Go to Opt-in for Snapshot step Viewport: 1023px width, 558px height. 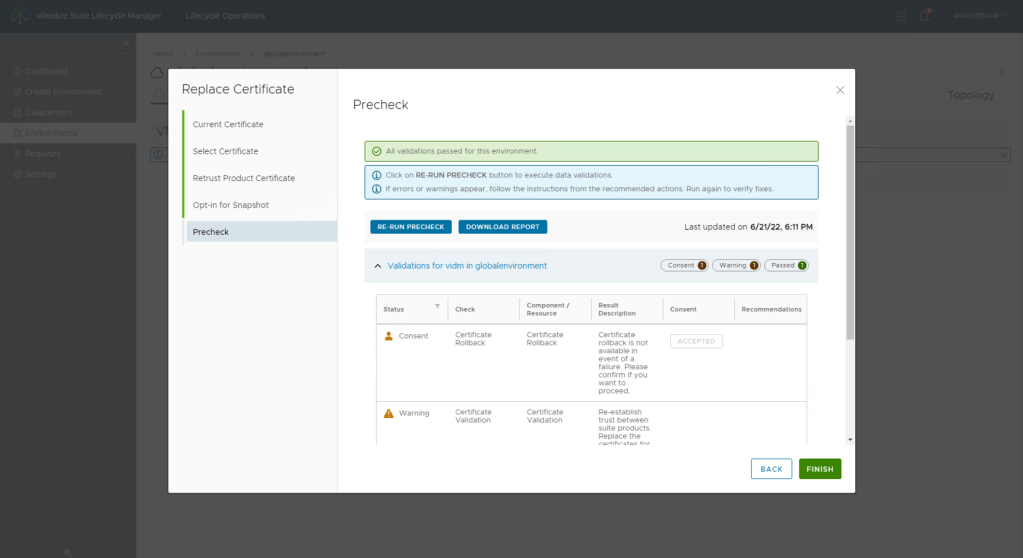[x=230, y=205]
